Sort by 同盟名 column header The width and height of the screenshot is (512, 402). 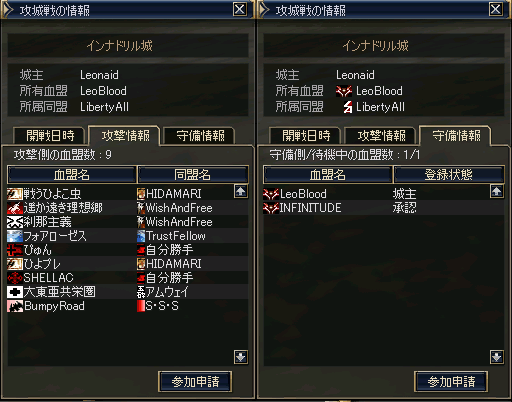pos(193,174)
